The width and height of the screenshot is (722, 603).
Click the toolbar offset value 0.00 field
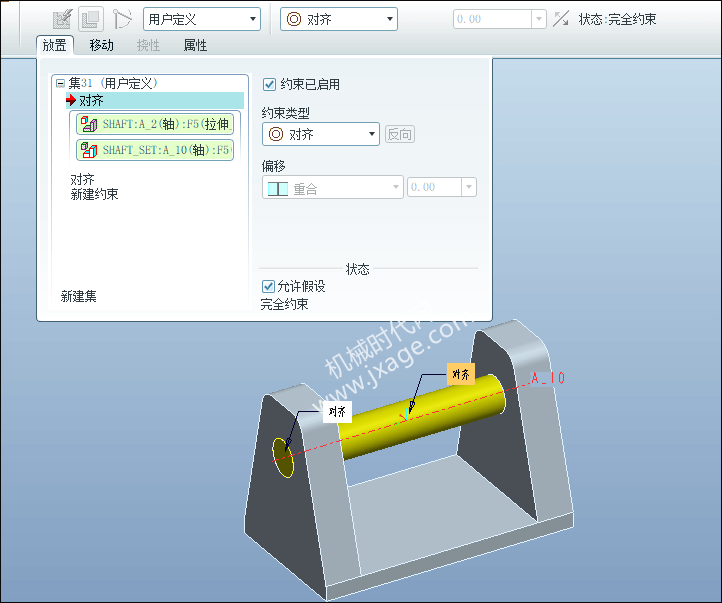(x=492, y=19)
